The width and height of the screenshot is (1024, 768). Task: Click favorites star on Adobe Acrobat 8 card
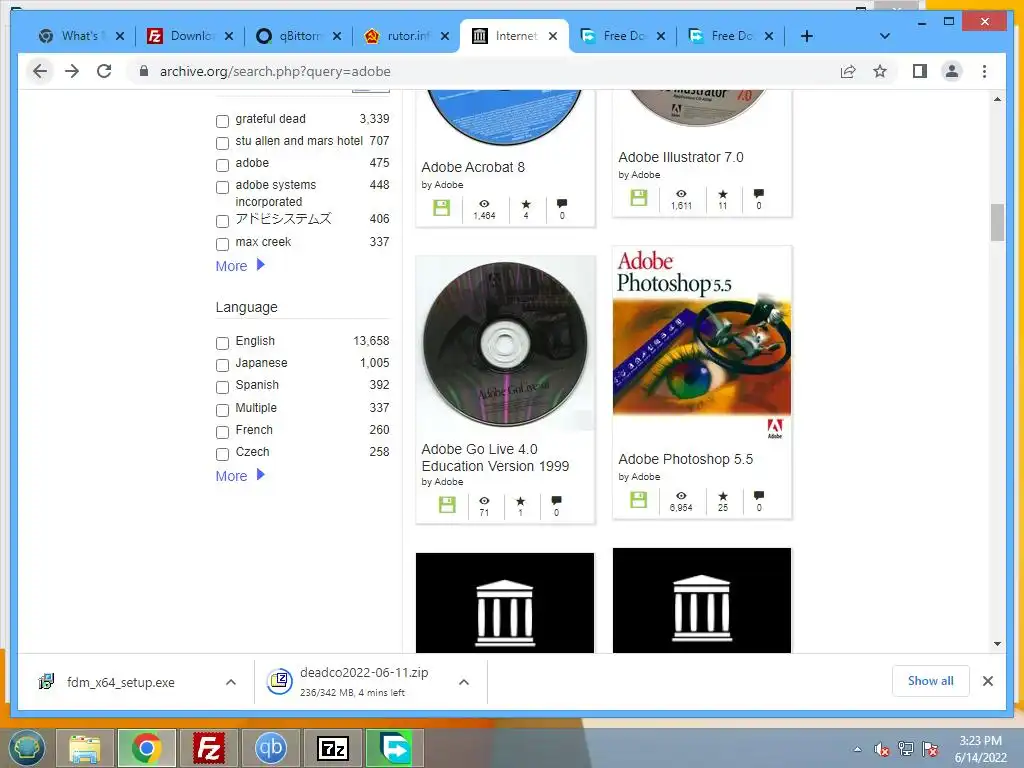tap(526, 204)
